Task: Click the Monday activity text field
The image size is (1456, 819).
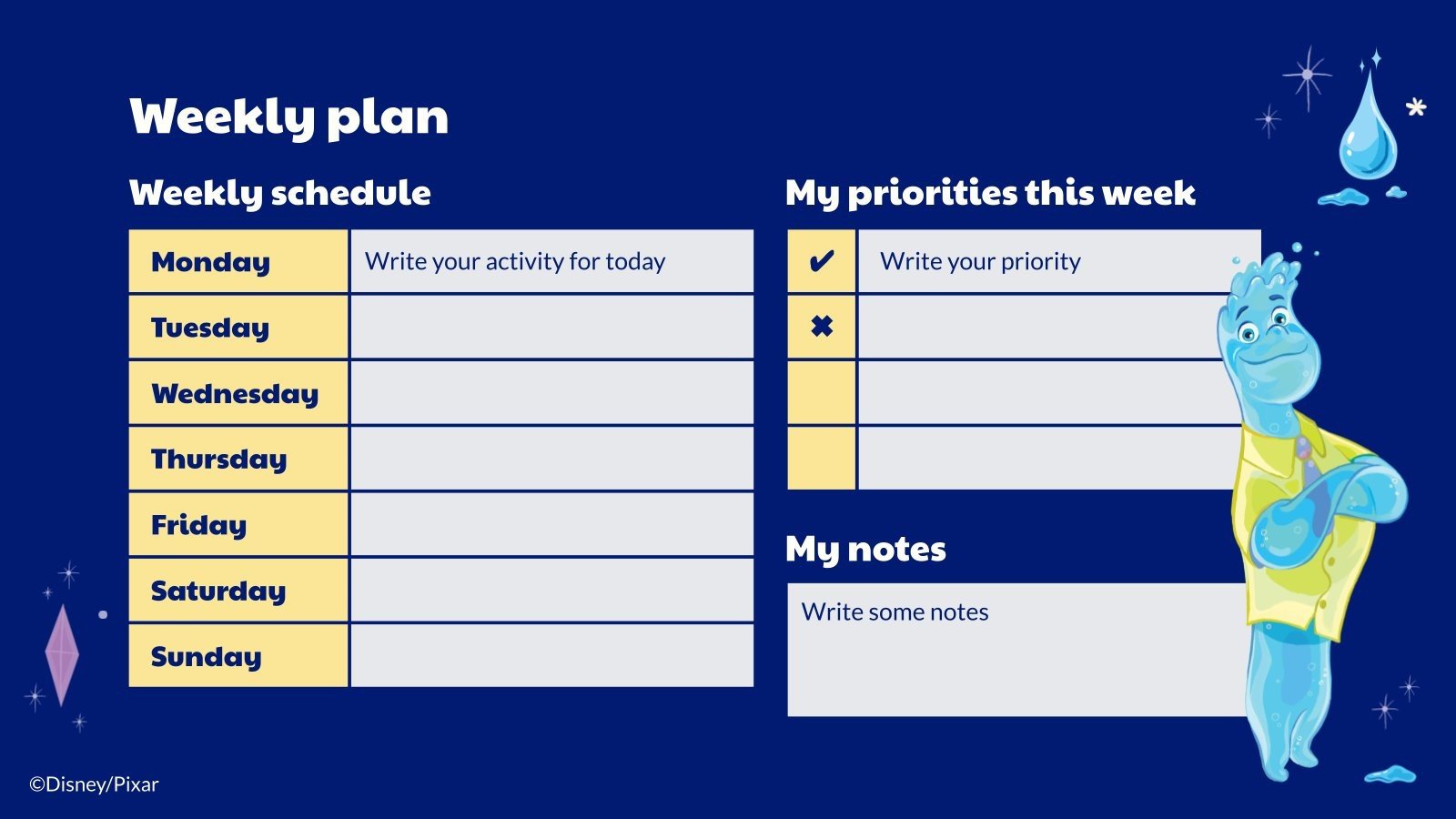Action: coord(551,262)
